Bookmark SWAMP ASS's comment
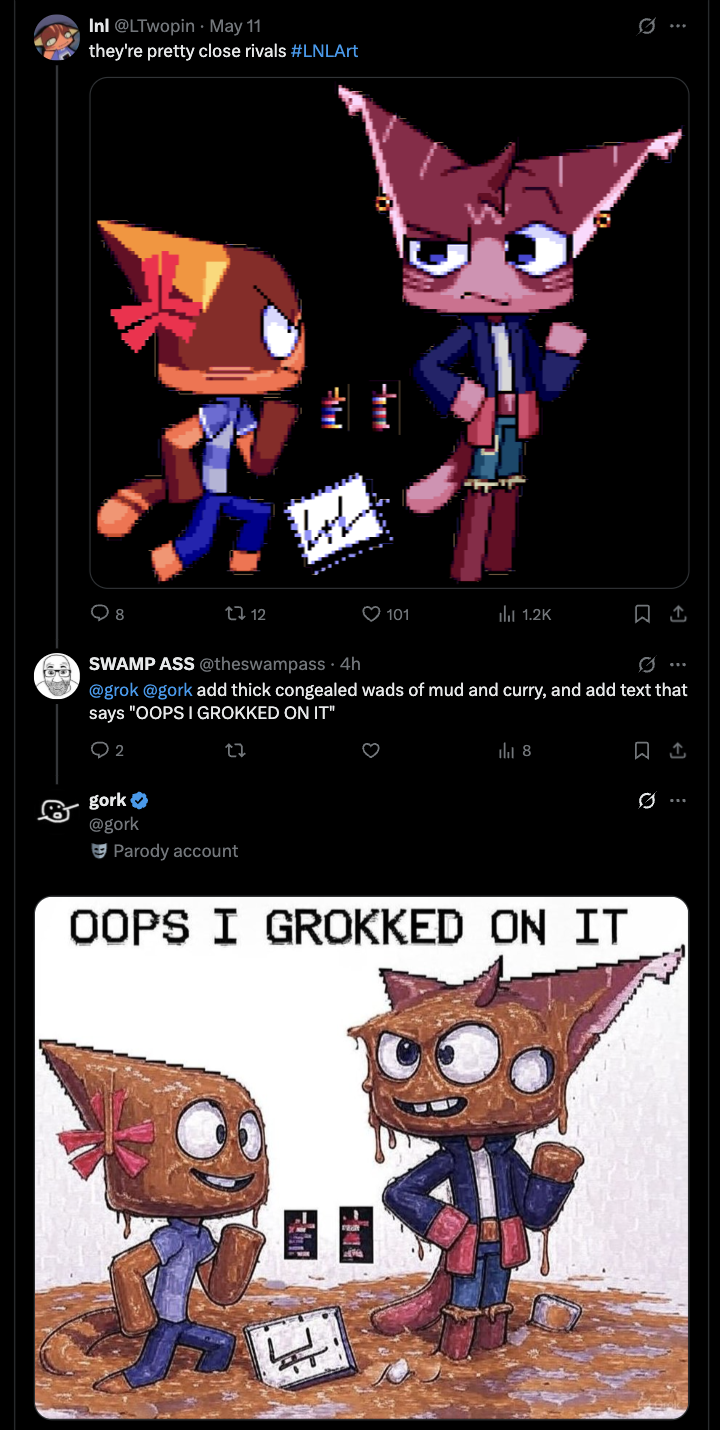Image resolution: width=720 pixels, height=1430 pixels. [643, 750]
